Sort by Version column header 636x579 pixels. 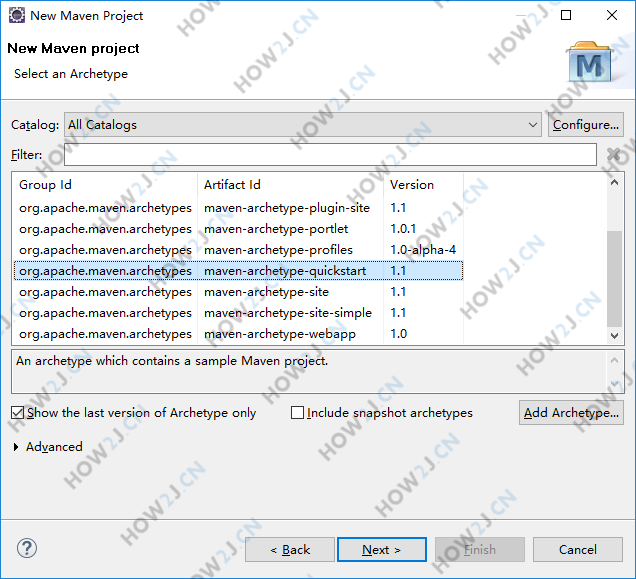[x=423, y=185]
